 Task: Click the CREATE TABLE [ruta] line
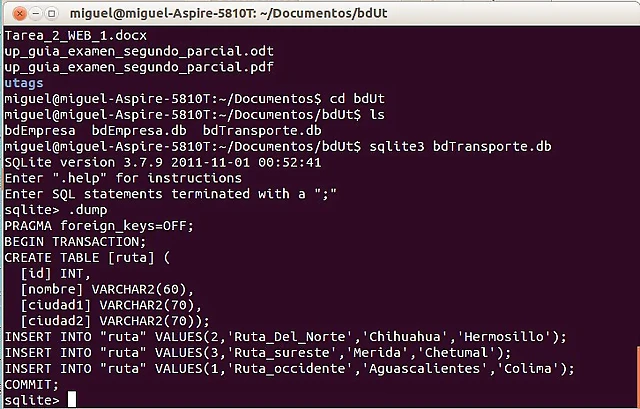click(87, 258)
